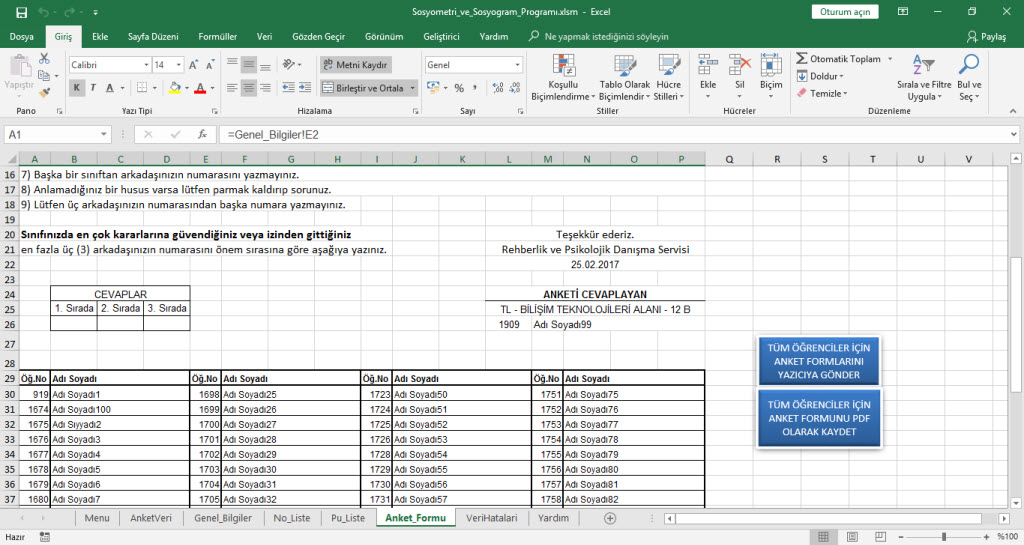This screenshot has height=545, width=1024.
Task: Decrease the indent level
Action: click(288, 87)
